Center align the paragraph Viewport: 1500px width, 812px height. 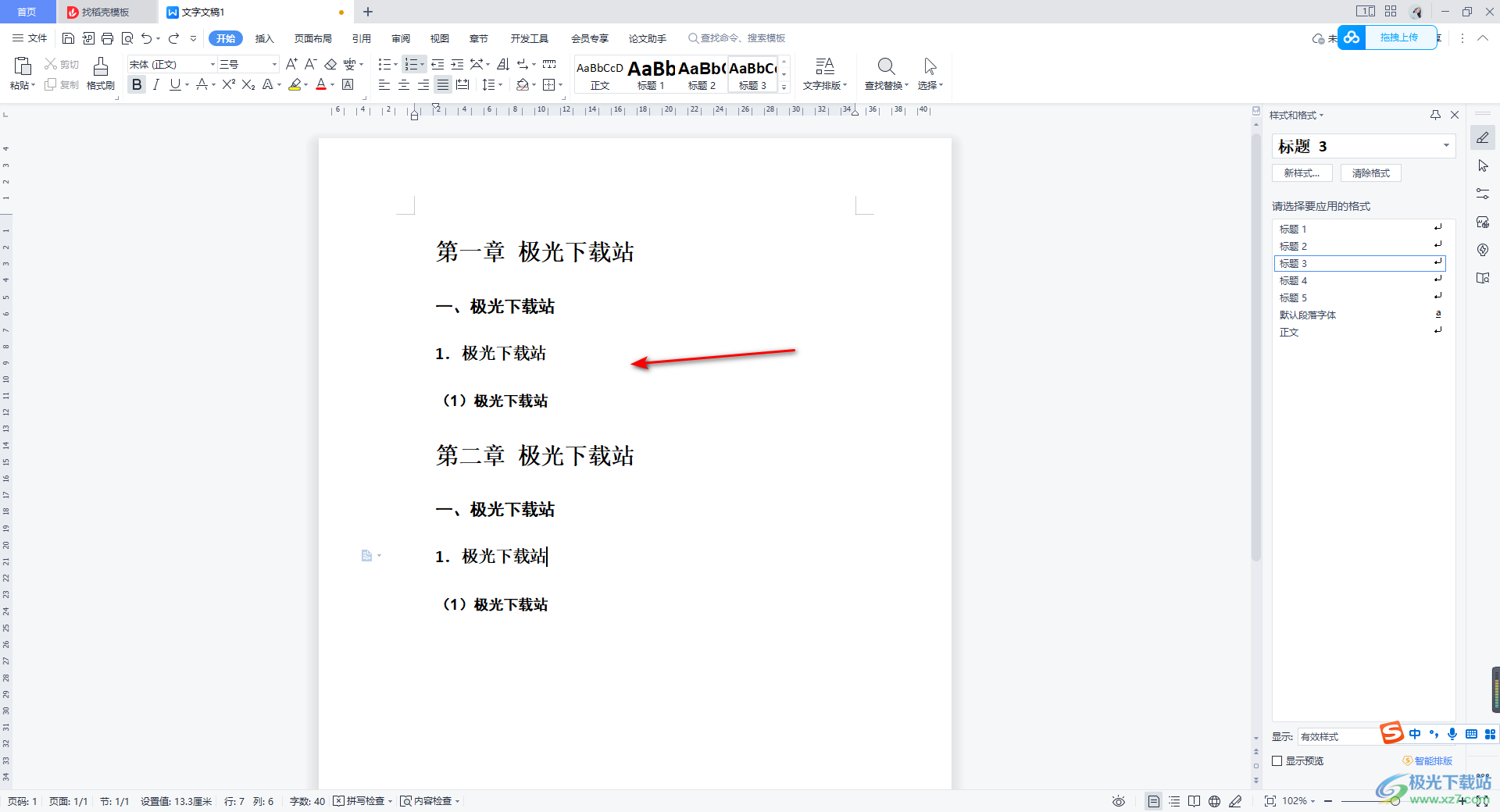click(404, 84)
